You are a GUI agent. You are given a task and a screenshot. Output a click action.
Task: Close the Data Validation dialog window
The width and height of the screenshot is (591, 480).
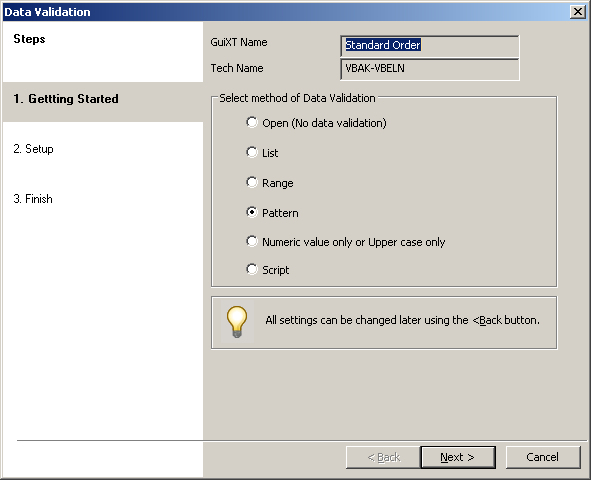(578, 12)
